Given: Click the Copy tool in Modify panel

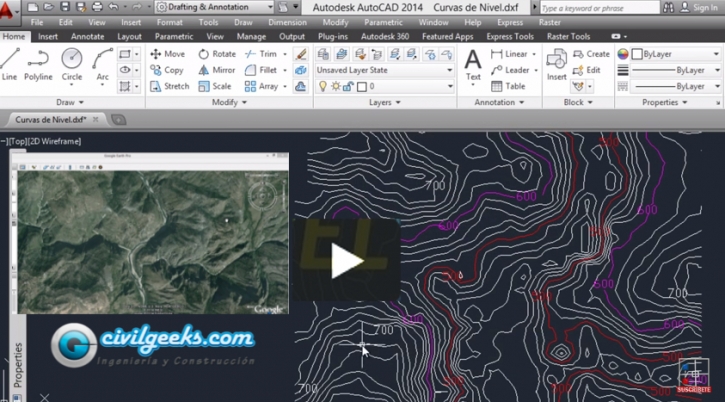Looking at the screenshot, I should [x=167, y=70].
